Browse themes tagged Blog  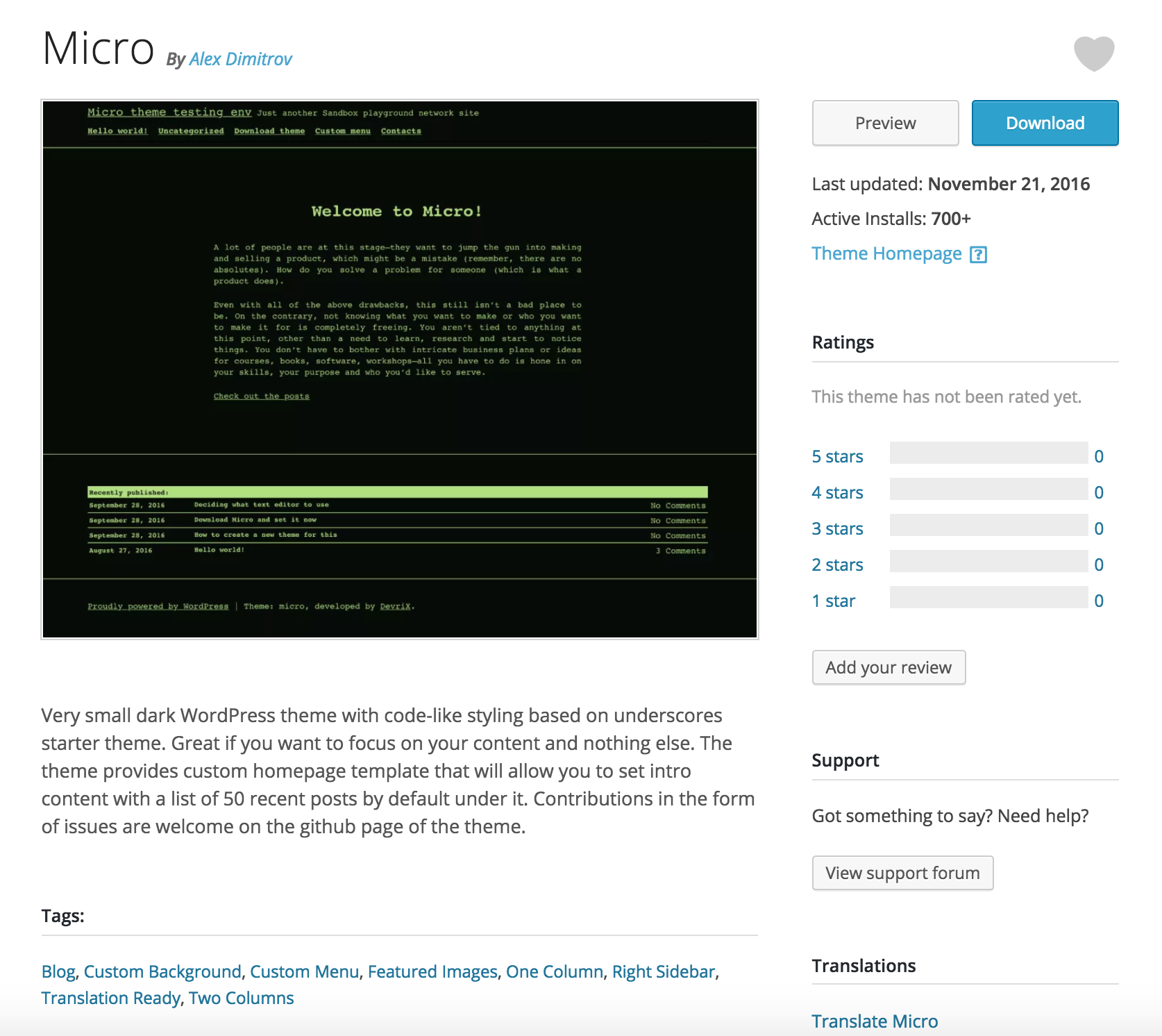tap(58, 971)
